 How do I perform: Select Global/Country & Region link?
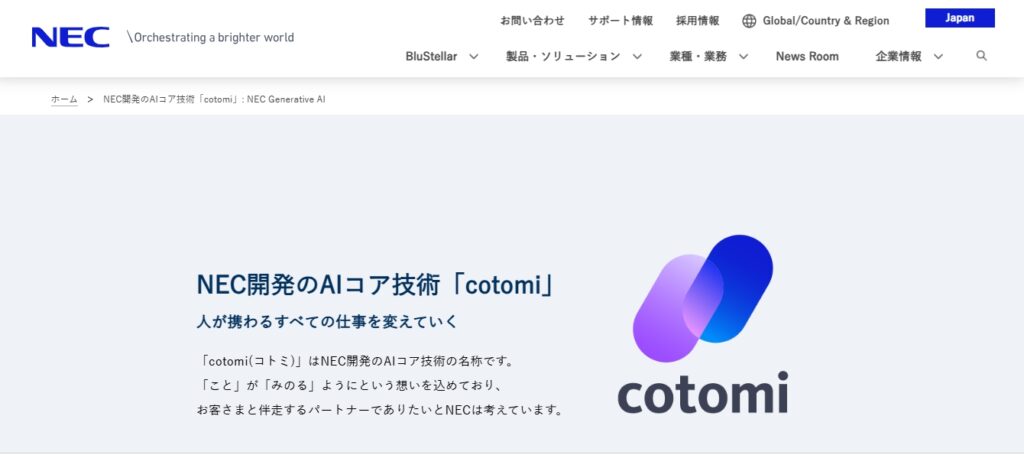(826, 21)
